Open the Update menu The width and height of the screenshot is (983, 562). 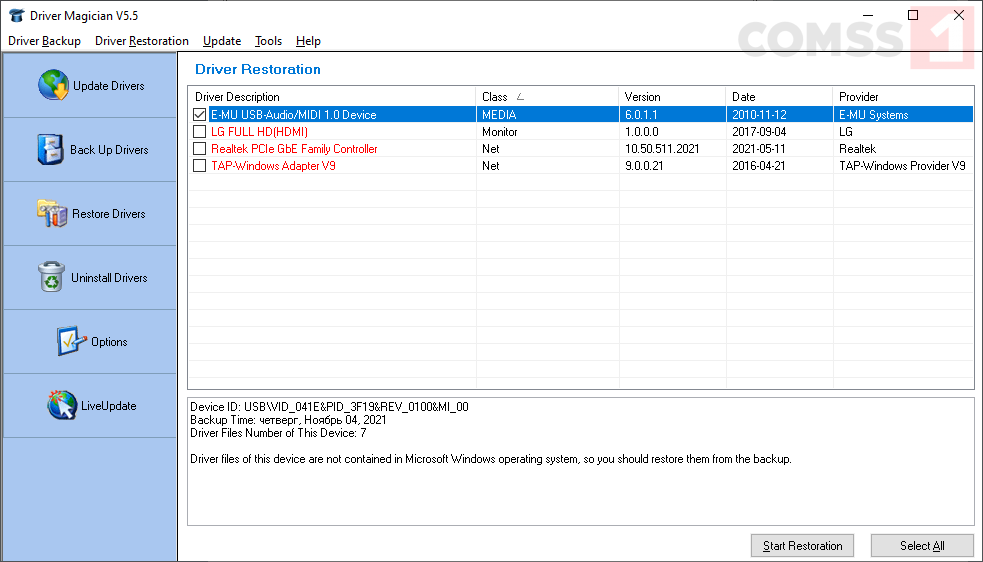(x=222, y=41)
